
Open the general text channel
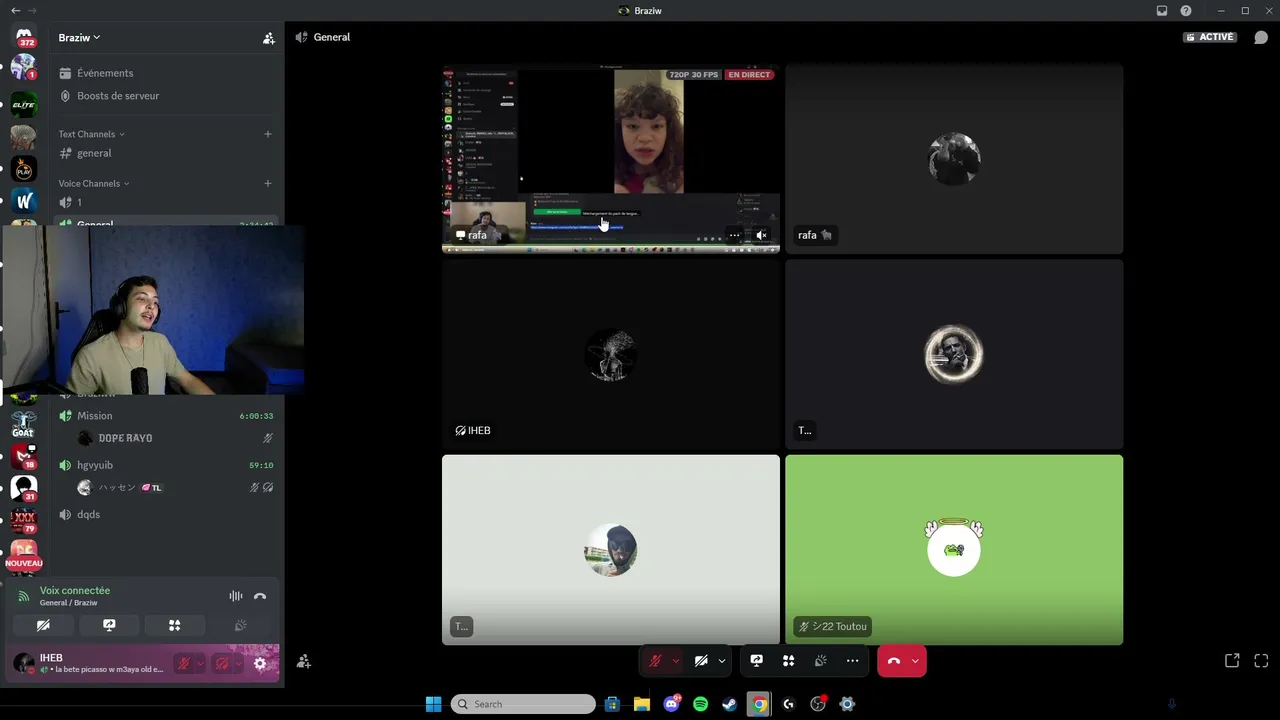point(166,153)
